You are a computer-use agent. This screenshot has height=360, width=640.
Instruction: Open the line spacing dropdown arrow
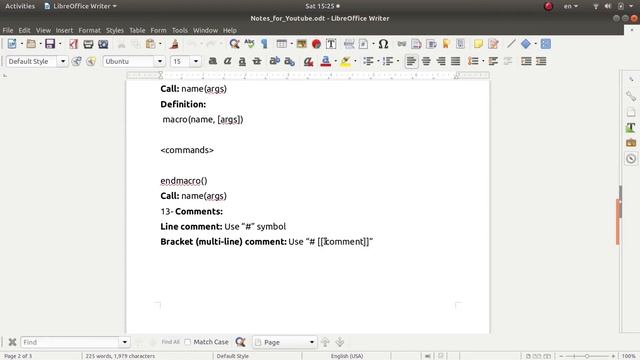[x=483, y=61]
